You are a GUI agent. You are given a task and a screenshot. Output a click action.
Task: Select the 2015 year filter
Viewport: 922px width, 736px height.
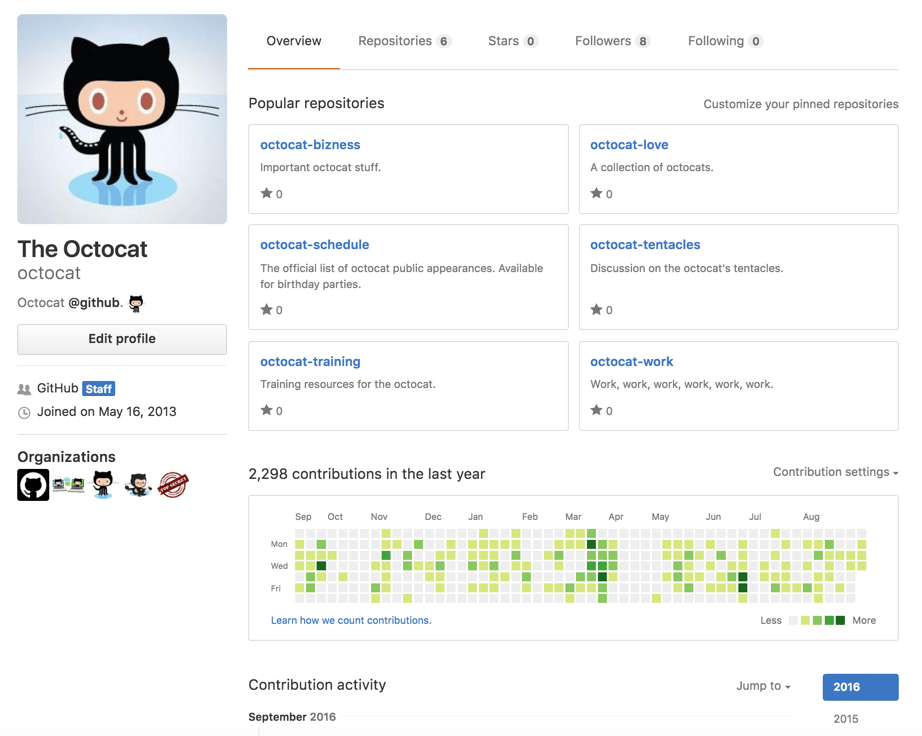pyautogui.click(x=846, y=719)
